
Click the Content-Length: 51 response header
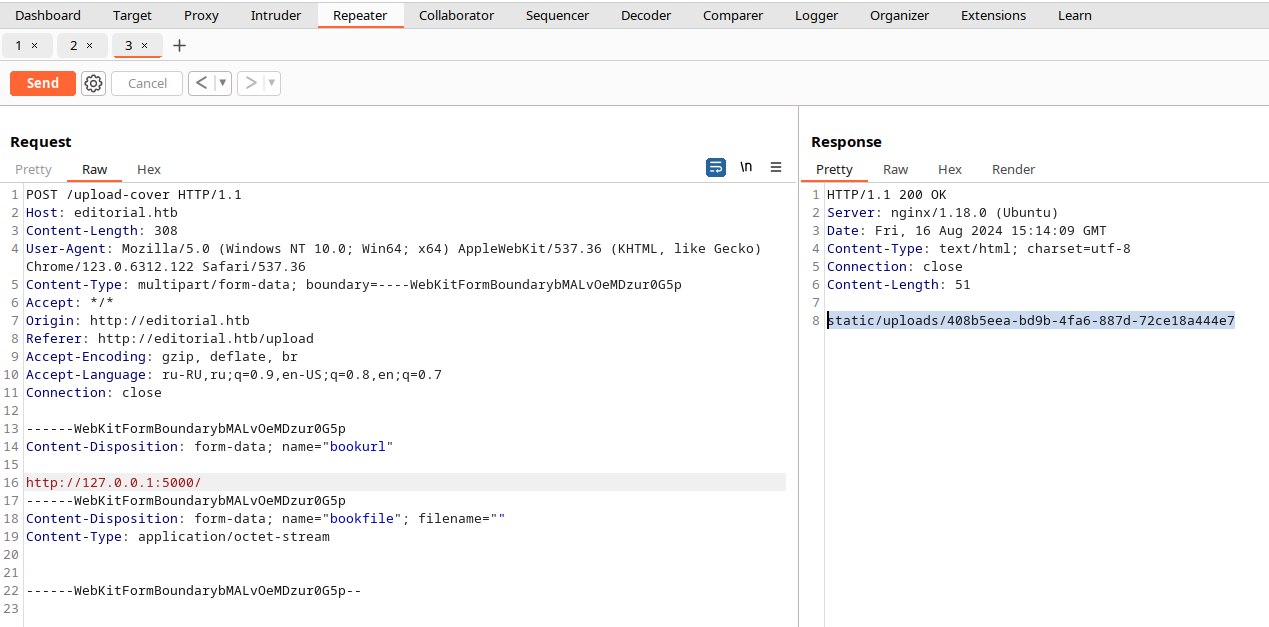[x=898, y=285]
